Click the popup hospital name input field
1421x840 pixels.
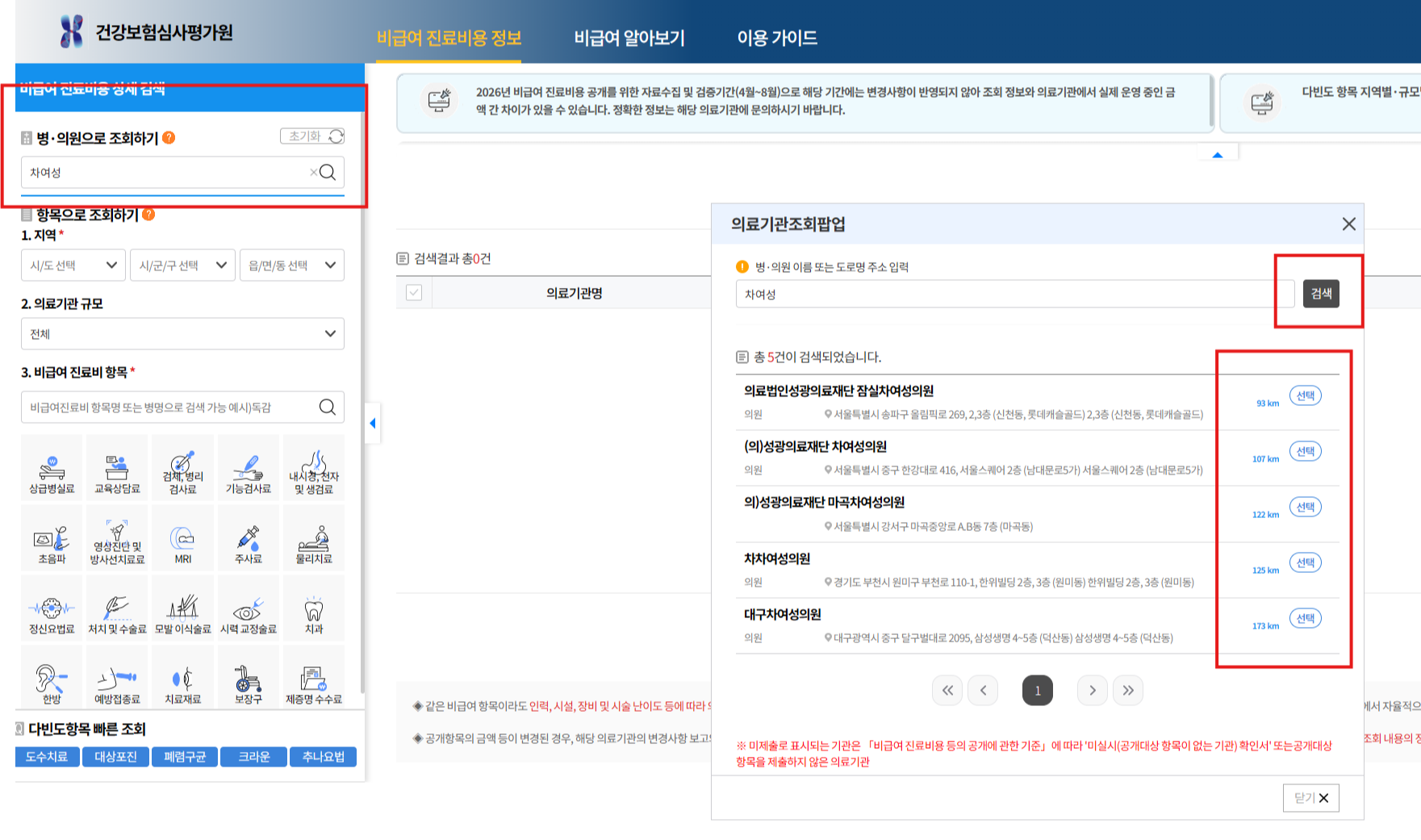(x=1015, y=294)
